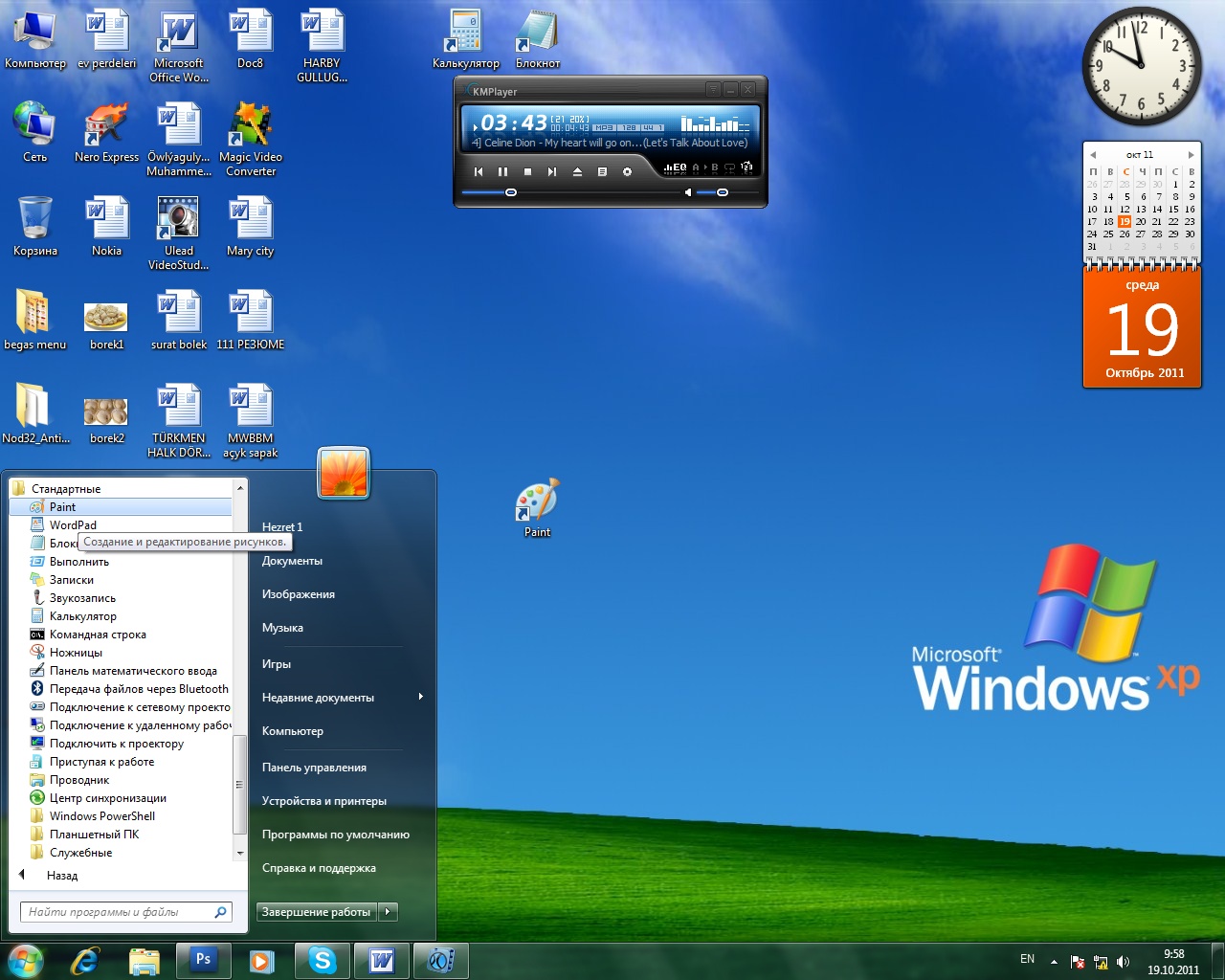The height and width of the screenshot is (980, 1225).
Task: Set the A repeat point in KMPlayer
Action: click(697, 167)
